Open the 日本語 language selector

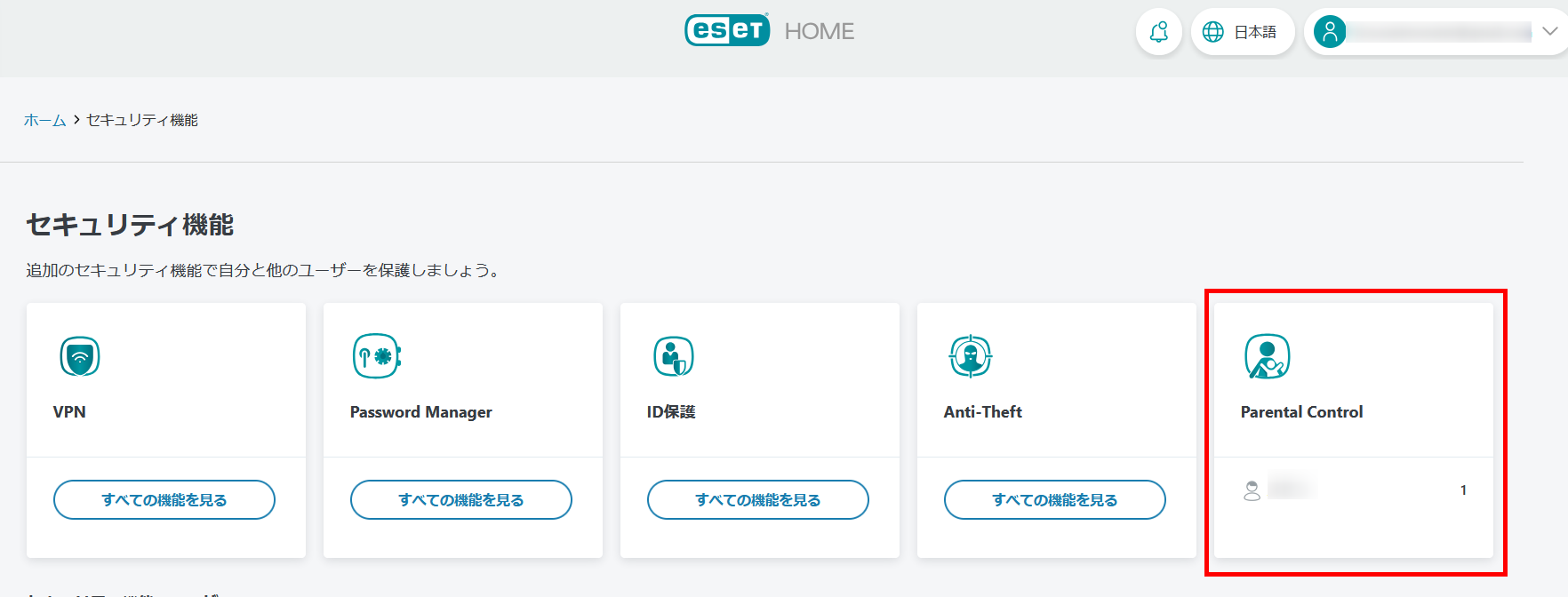click(1243, 32)
